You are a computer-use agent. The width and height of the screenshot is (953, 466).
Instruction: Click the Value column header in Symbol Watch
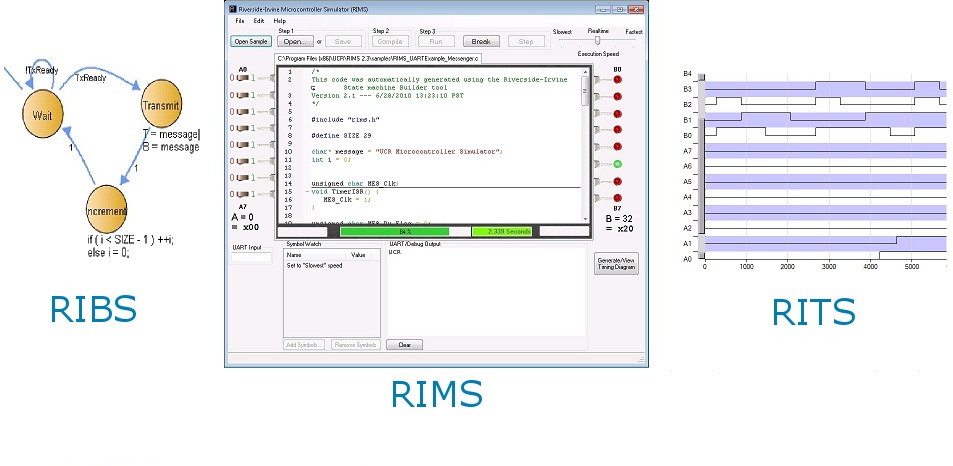358,255
